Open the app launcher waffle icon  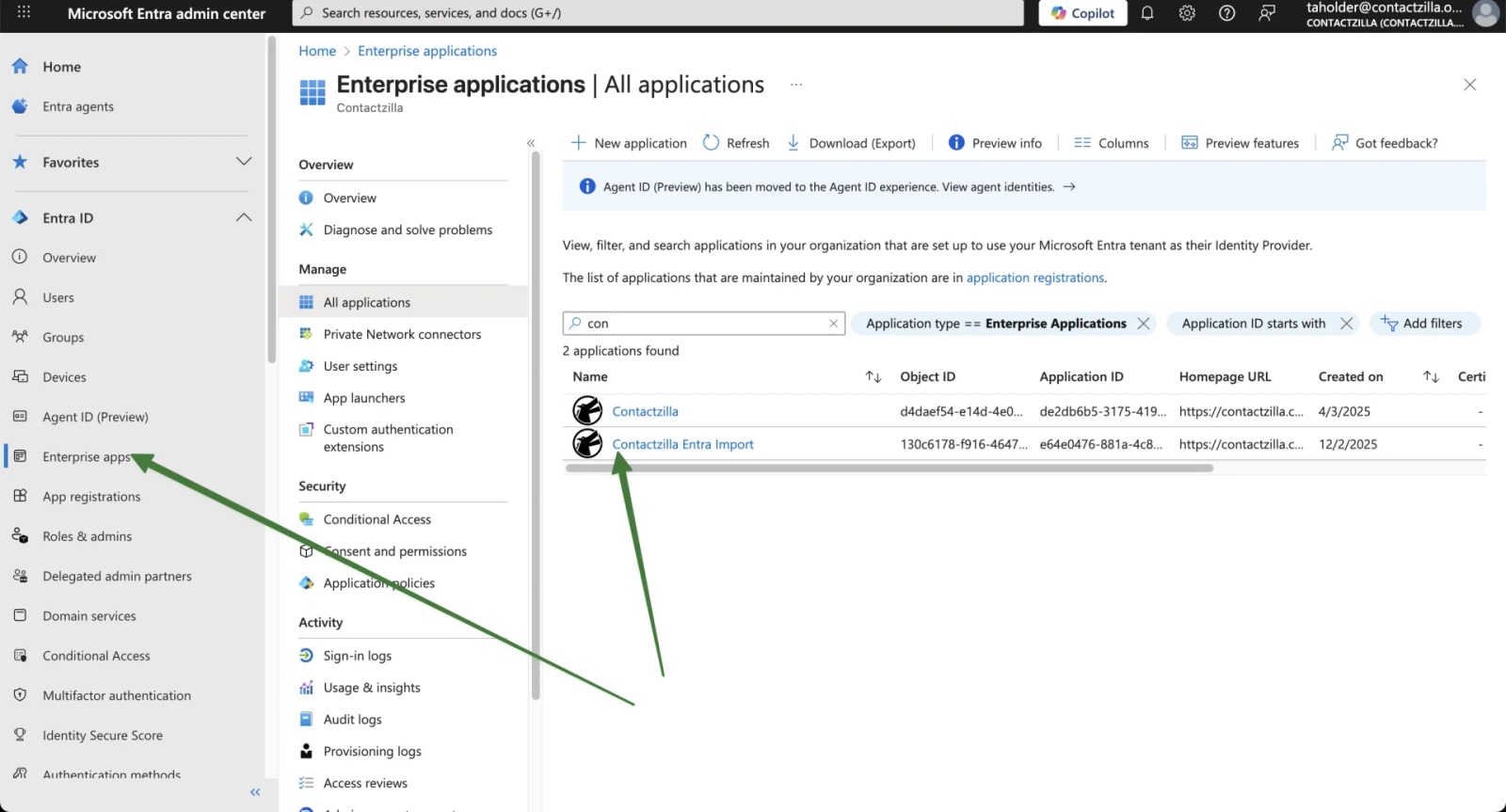tap(24, 12)
